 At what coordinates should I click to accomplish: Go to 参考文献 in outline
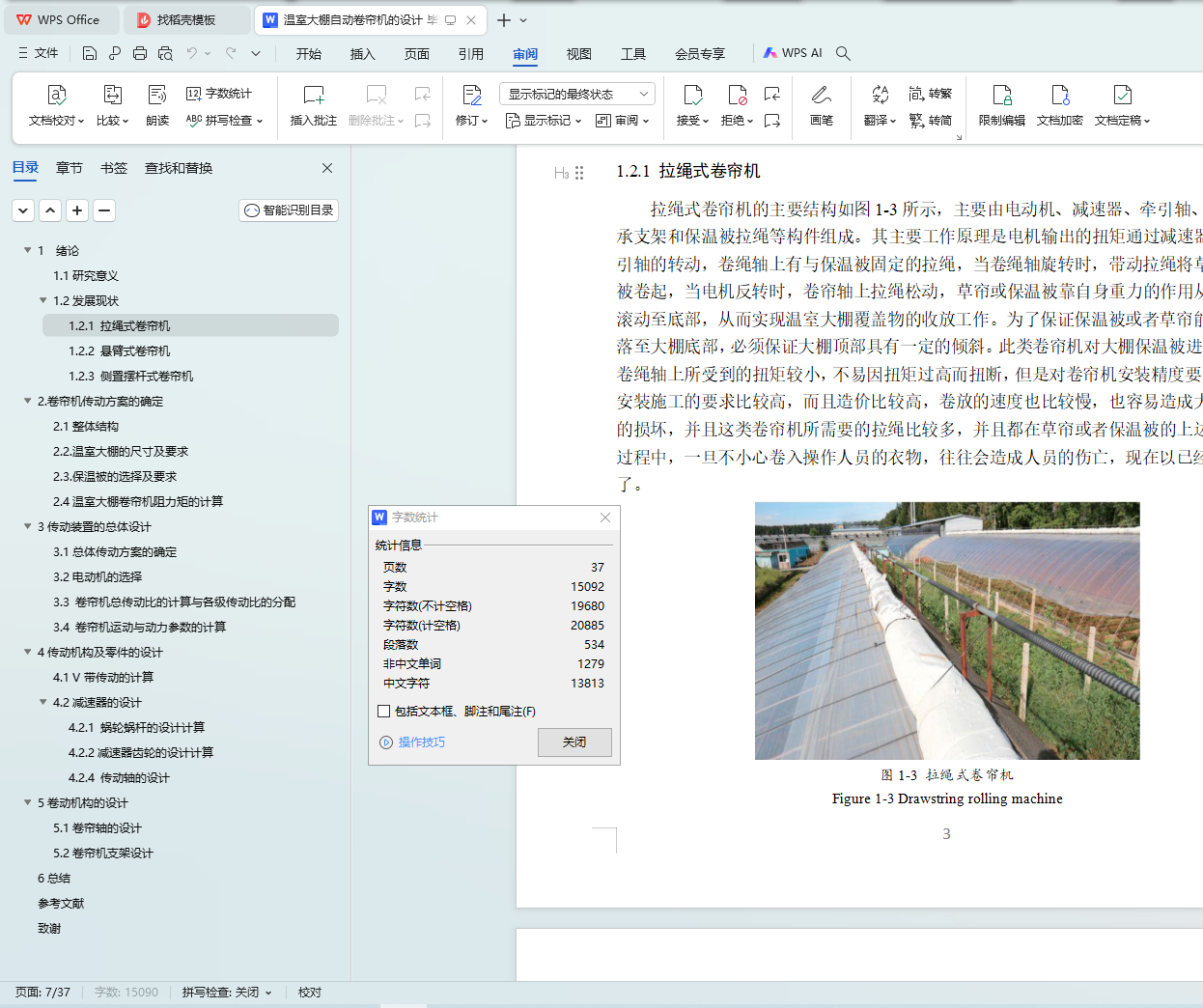[61, 903]
